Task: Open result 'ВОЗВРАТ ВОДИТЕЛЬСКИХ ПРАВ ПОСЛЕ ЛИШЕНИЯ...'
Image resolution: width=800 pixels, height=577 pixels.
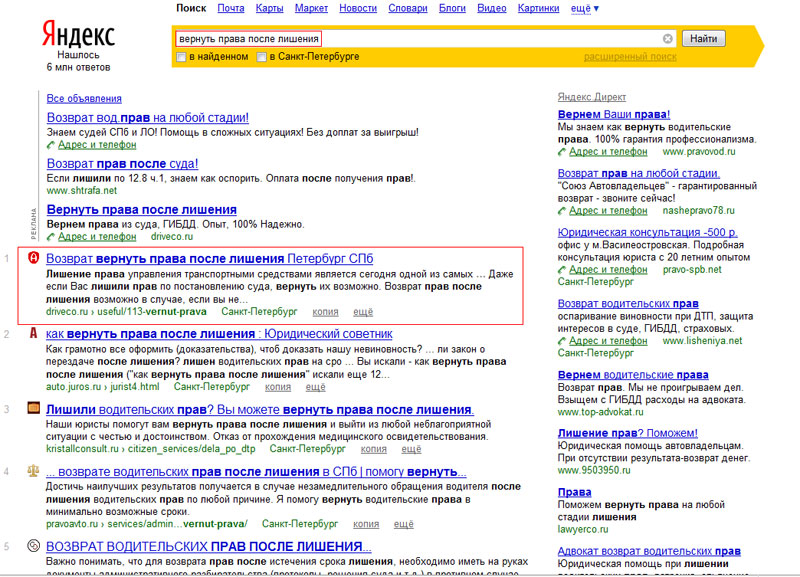Action: pos(209,547)
